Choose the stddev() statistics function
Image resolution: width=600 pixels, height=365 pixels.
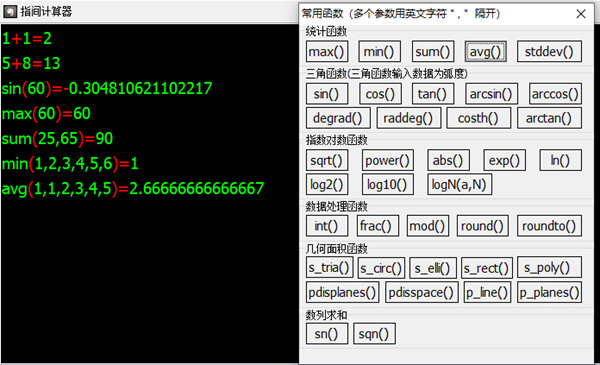point(549,51)
